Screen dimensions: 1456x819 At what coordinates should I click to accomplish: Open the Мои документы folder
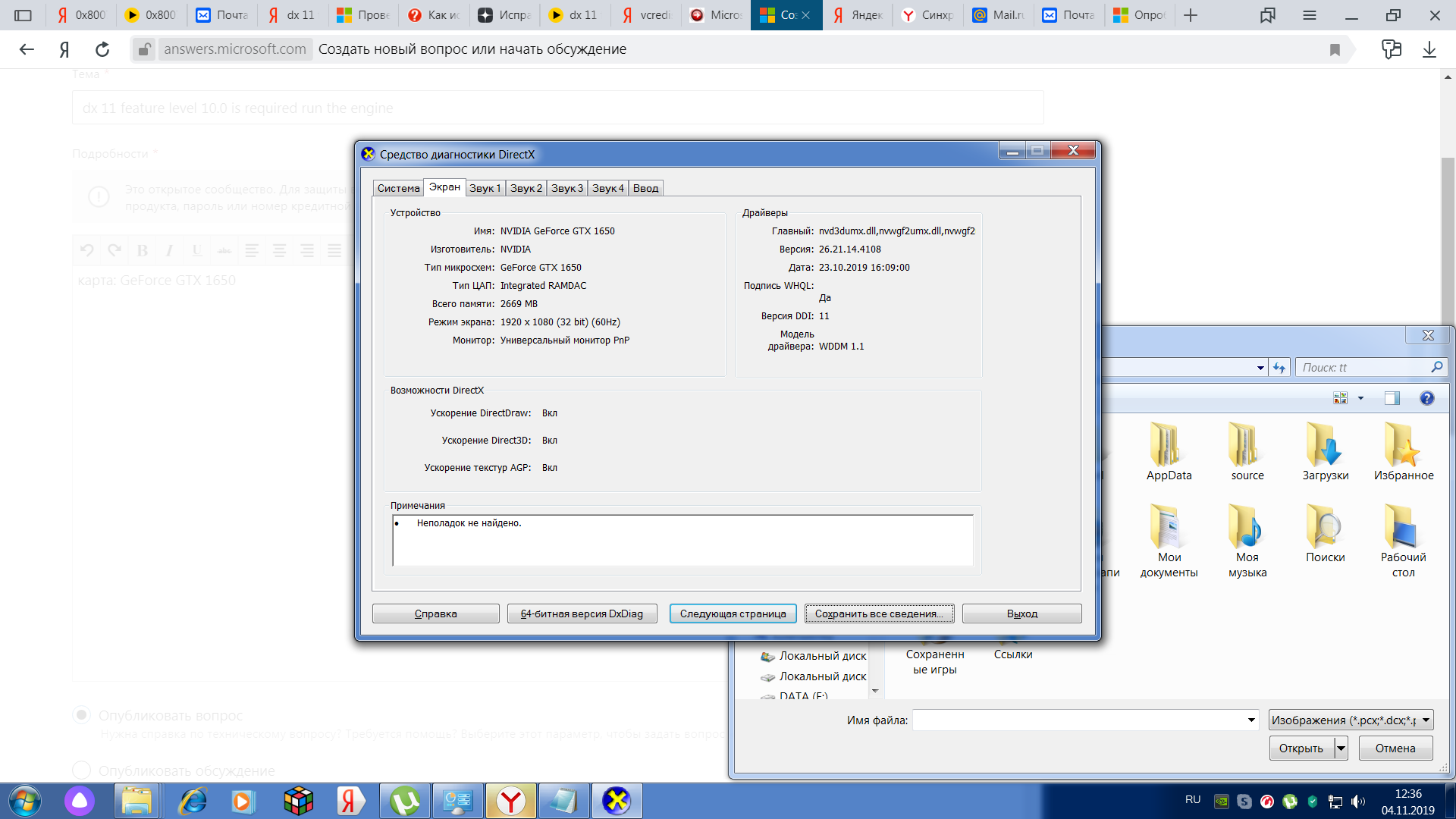1169,541
